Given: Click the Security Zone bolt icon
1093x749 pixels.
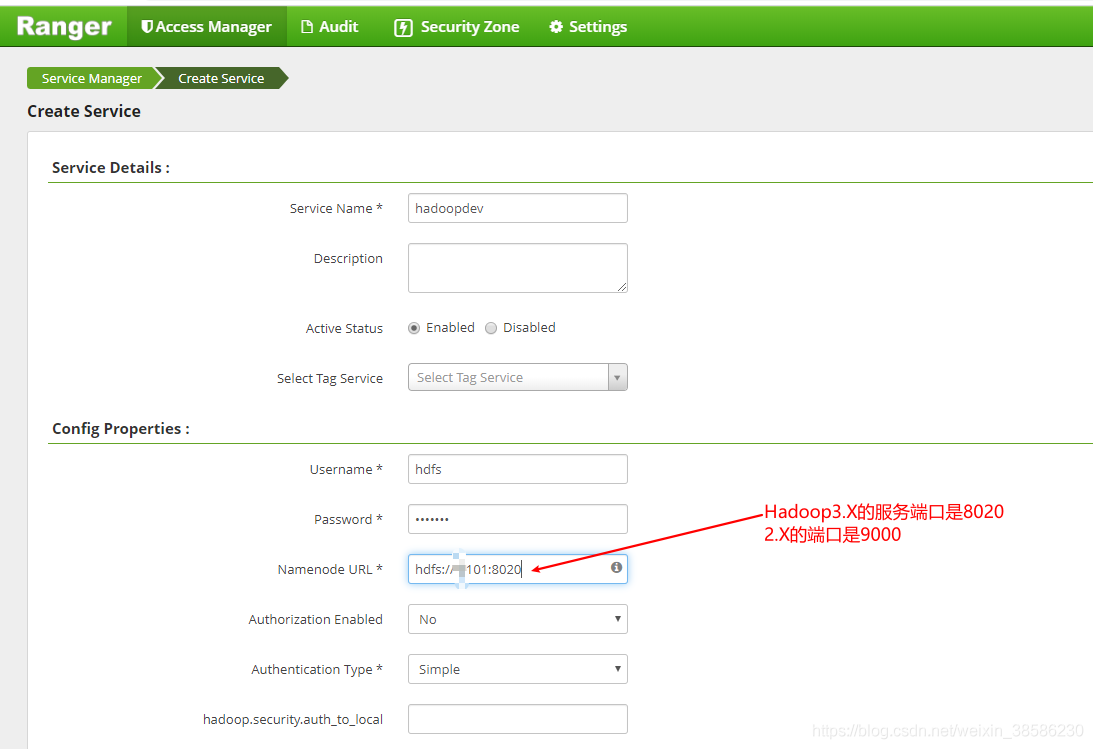Looking at the screenshot, I should (403, 27).
